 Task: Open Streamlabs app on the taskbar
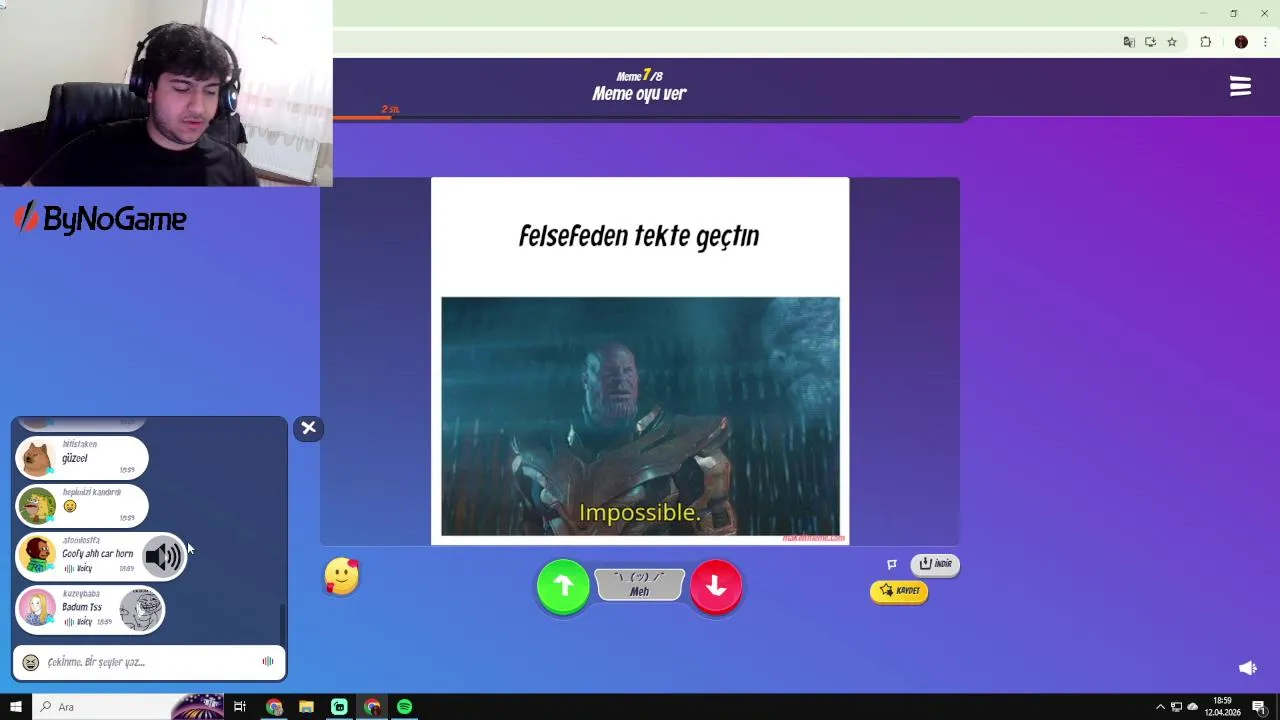[339, 707]
